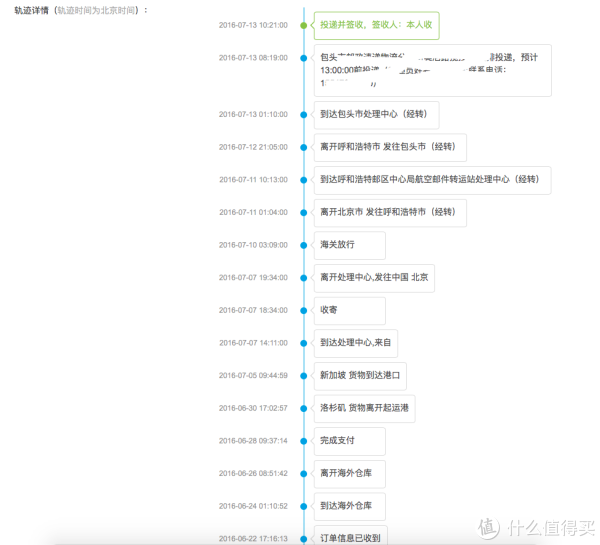
Task: Select the 新加坡 货物到达港口 entry box
Action: pos(360,376)
